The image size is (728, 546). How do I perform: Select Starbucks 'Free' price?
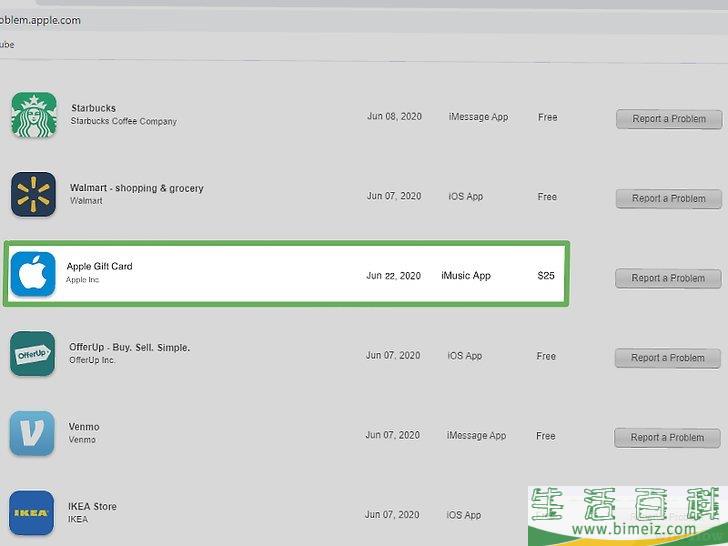(547, 117)
